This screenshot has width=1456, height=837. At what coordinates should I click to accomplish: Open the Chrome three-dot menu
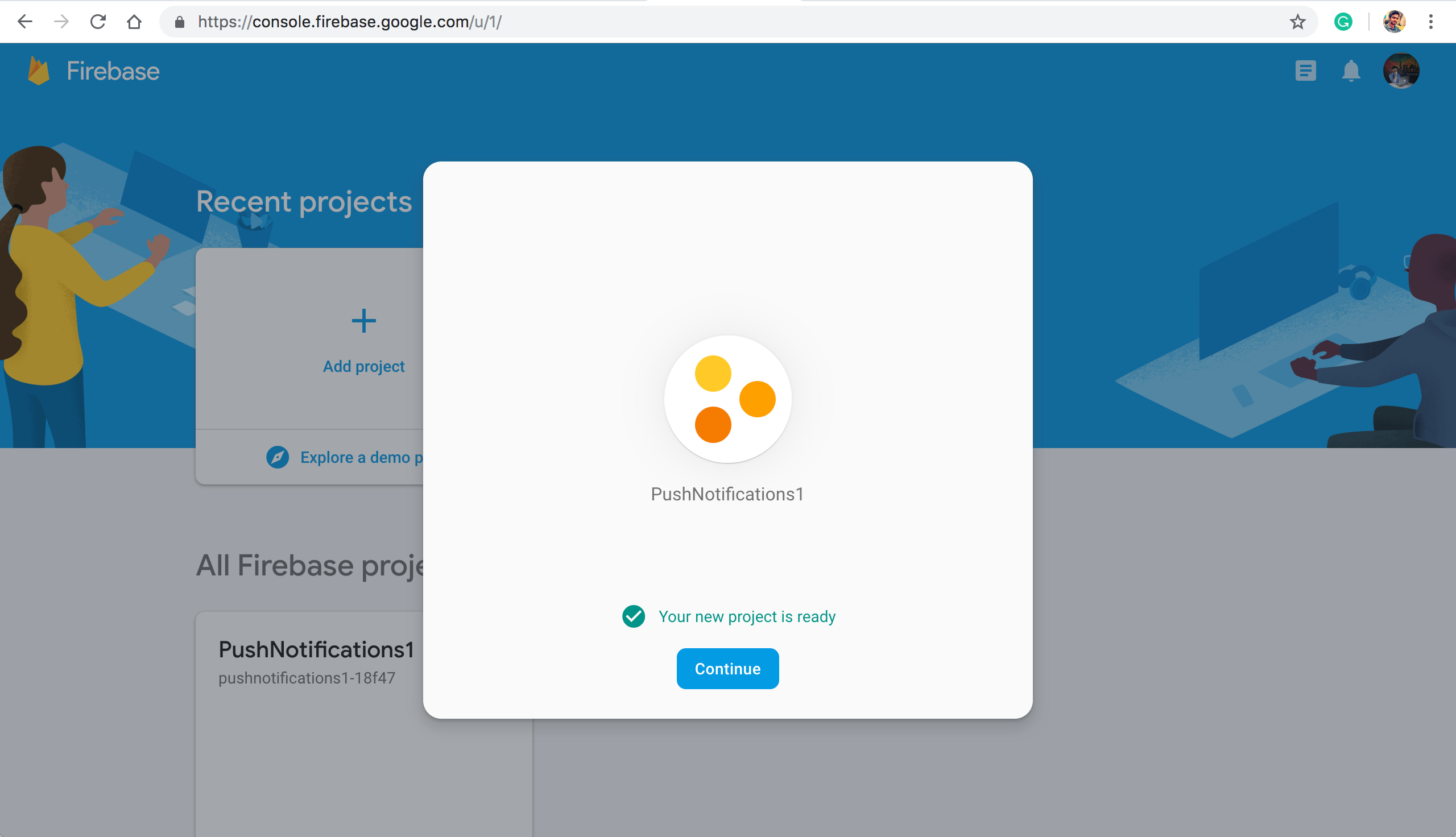(1431, 22)
